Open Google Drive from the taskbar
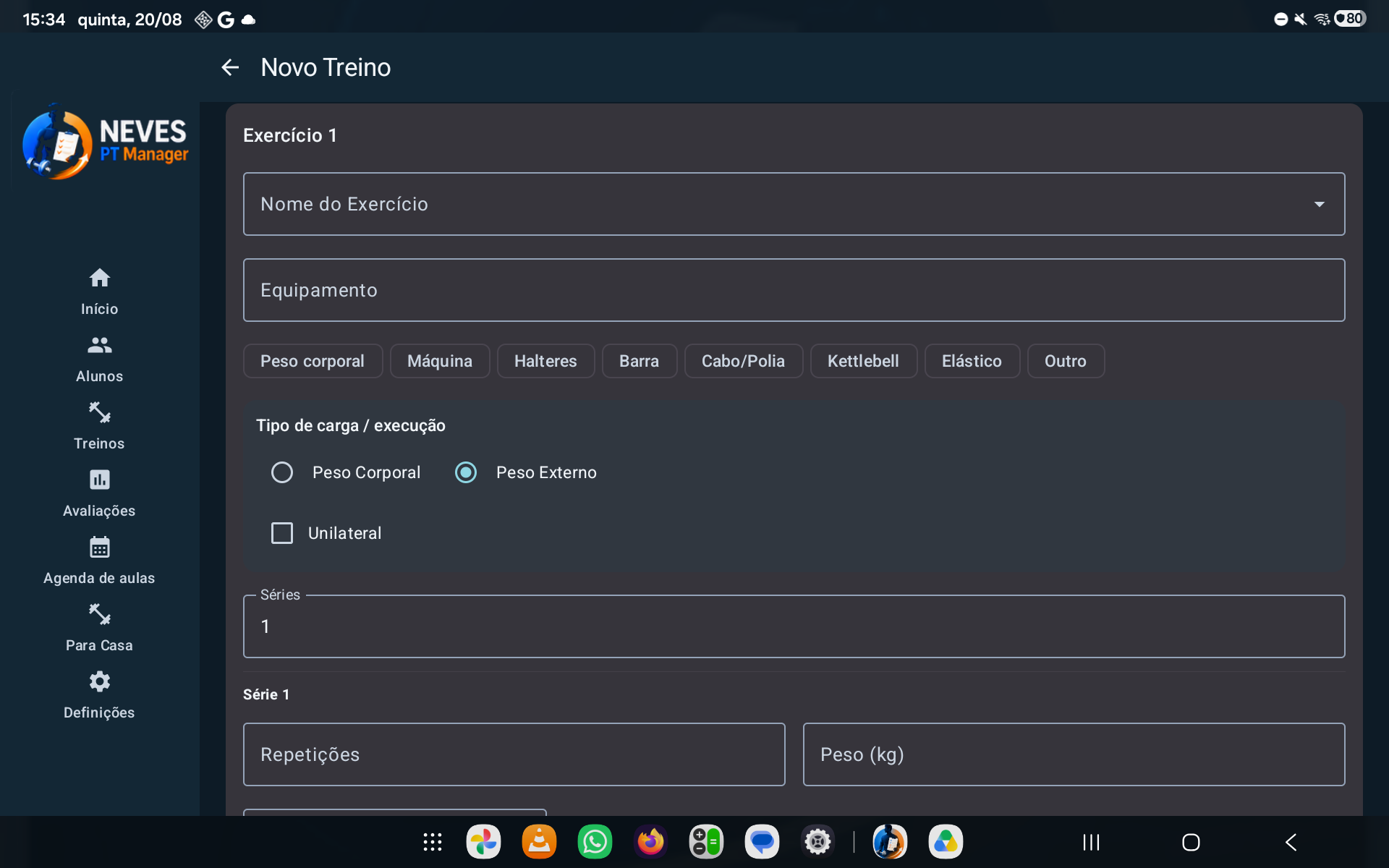 click(x=946, y=842)
